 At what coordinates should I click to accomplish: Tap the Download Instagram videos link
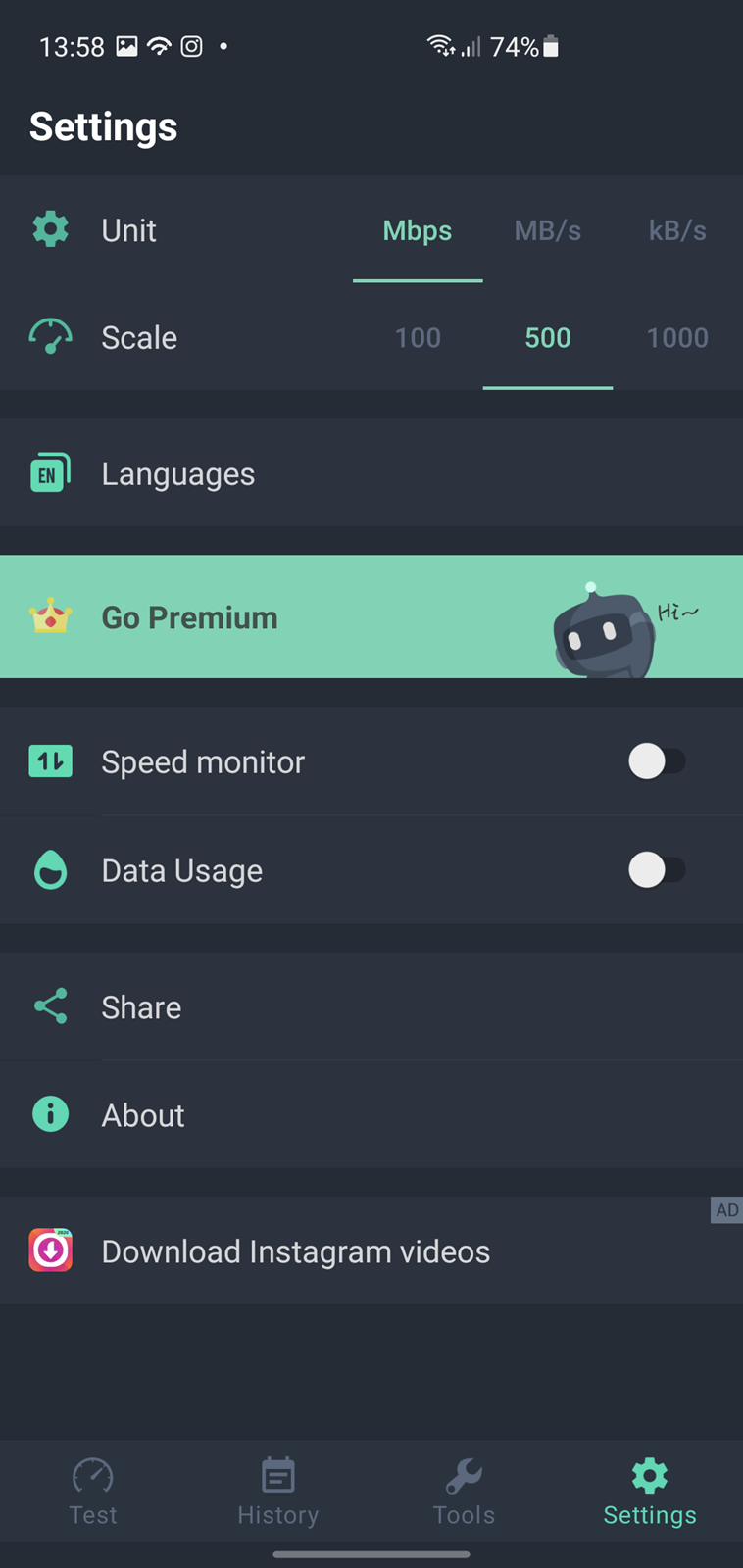point(295,1251)
